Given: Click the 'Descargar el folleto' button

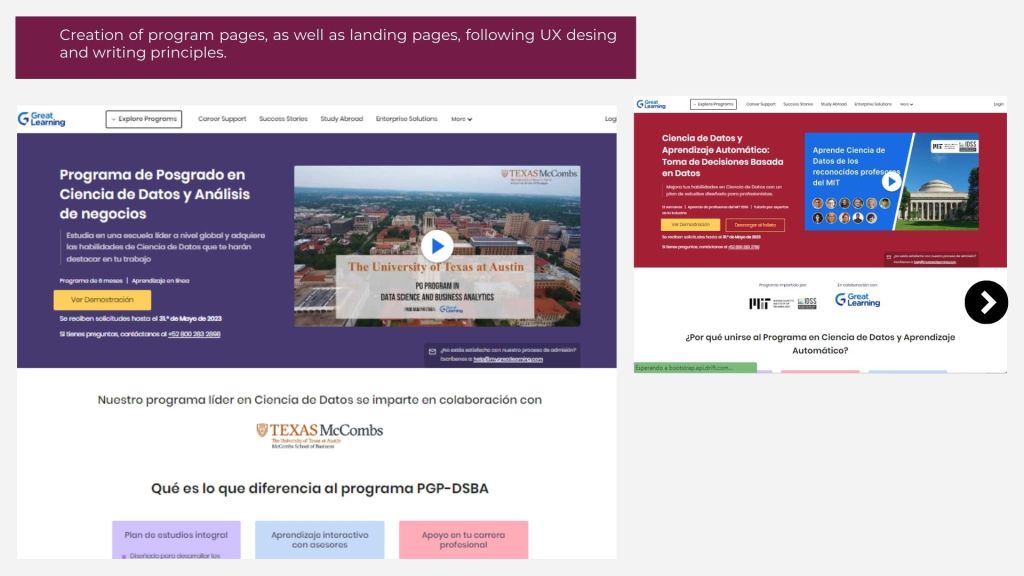Looking at the screenshot, I should (x=755, y=225).
